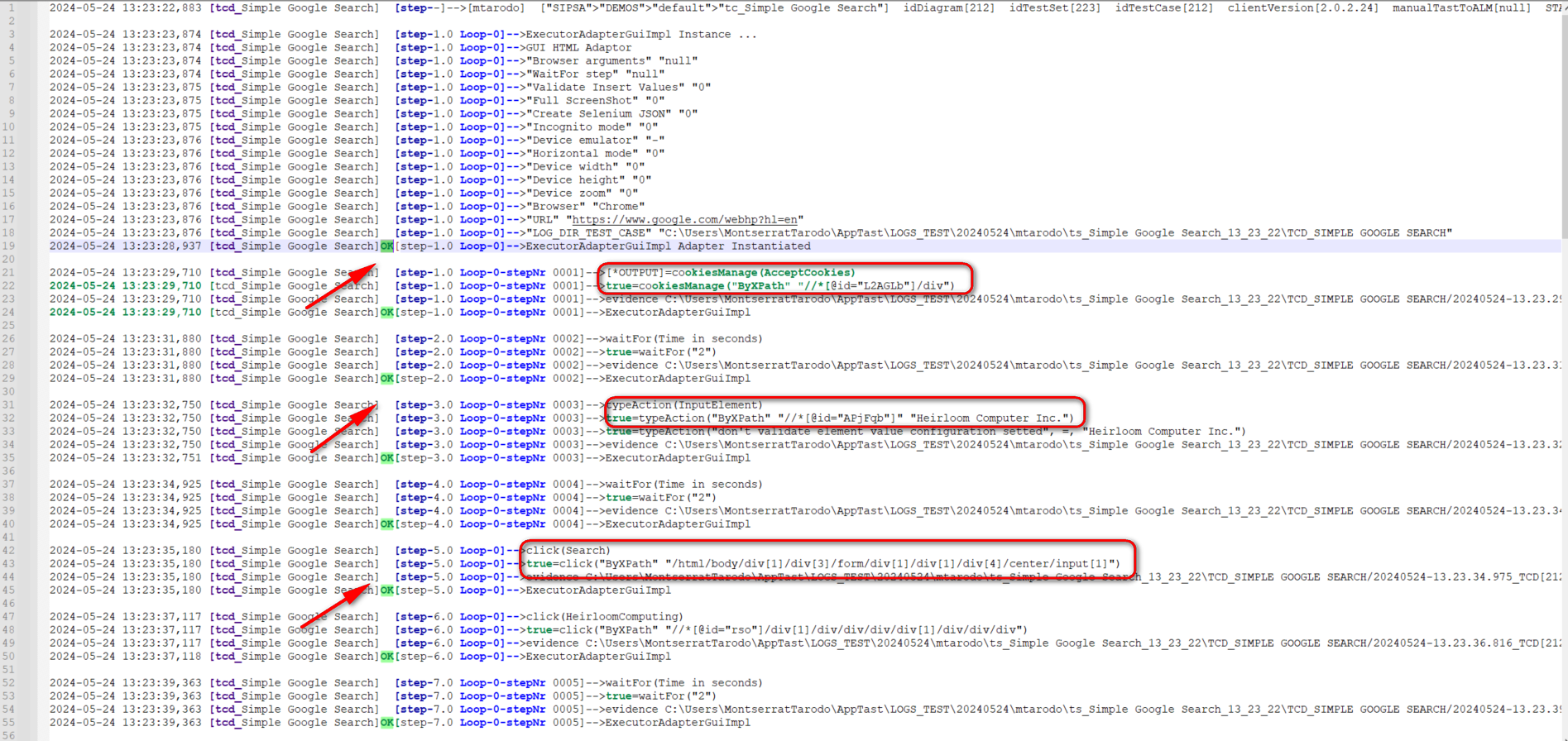Click the green OK badge before Adapter Instantiated
The height and width of the screenshot is (741, 1568).
386,246
